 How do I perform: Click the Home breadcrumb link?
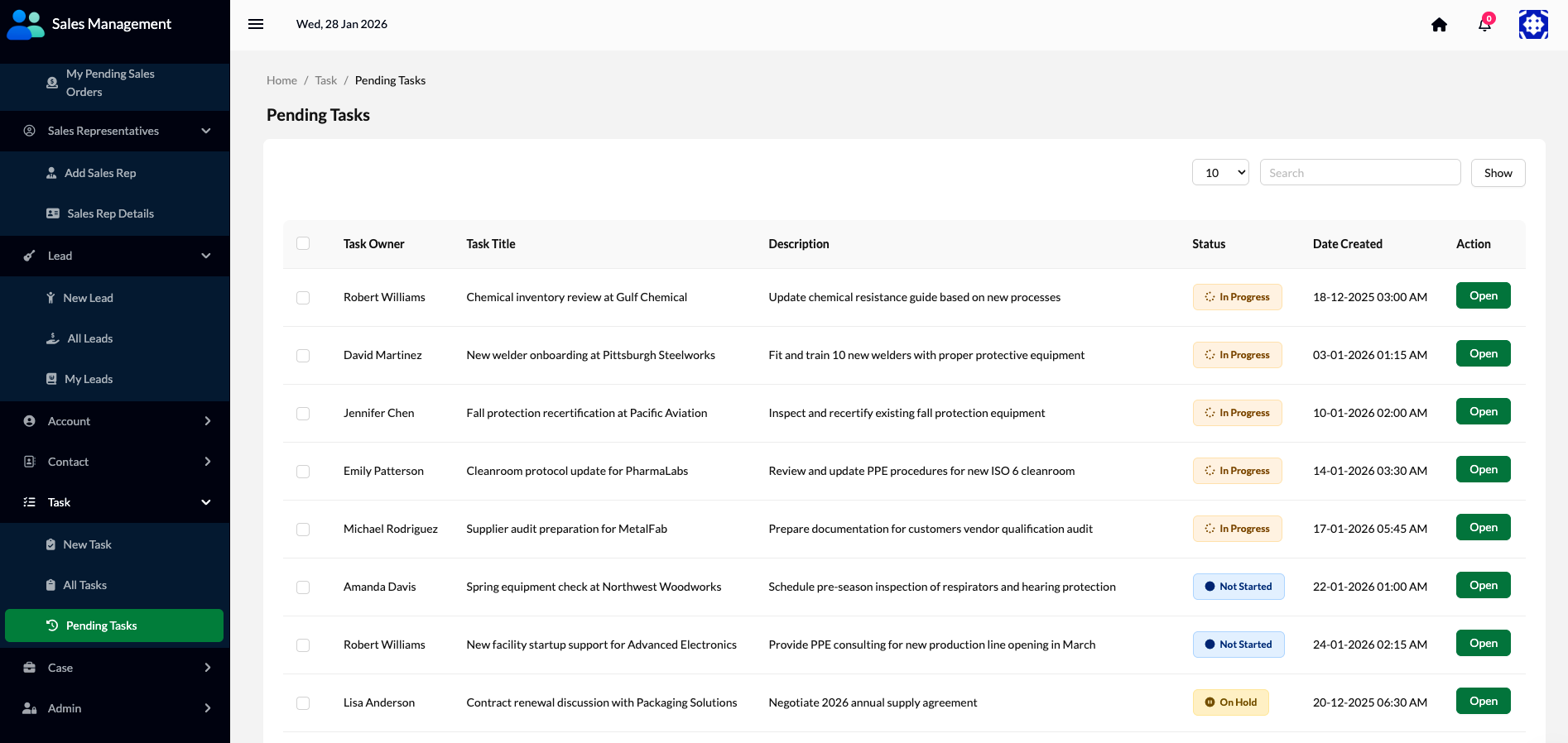(281, 80)
